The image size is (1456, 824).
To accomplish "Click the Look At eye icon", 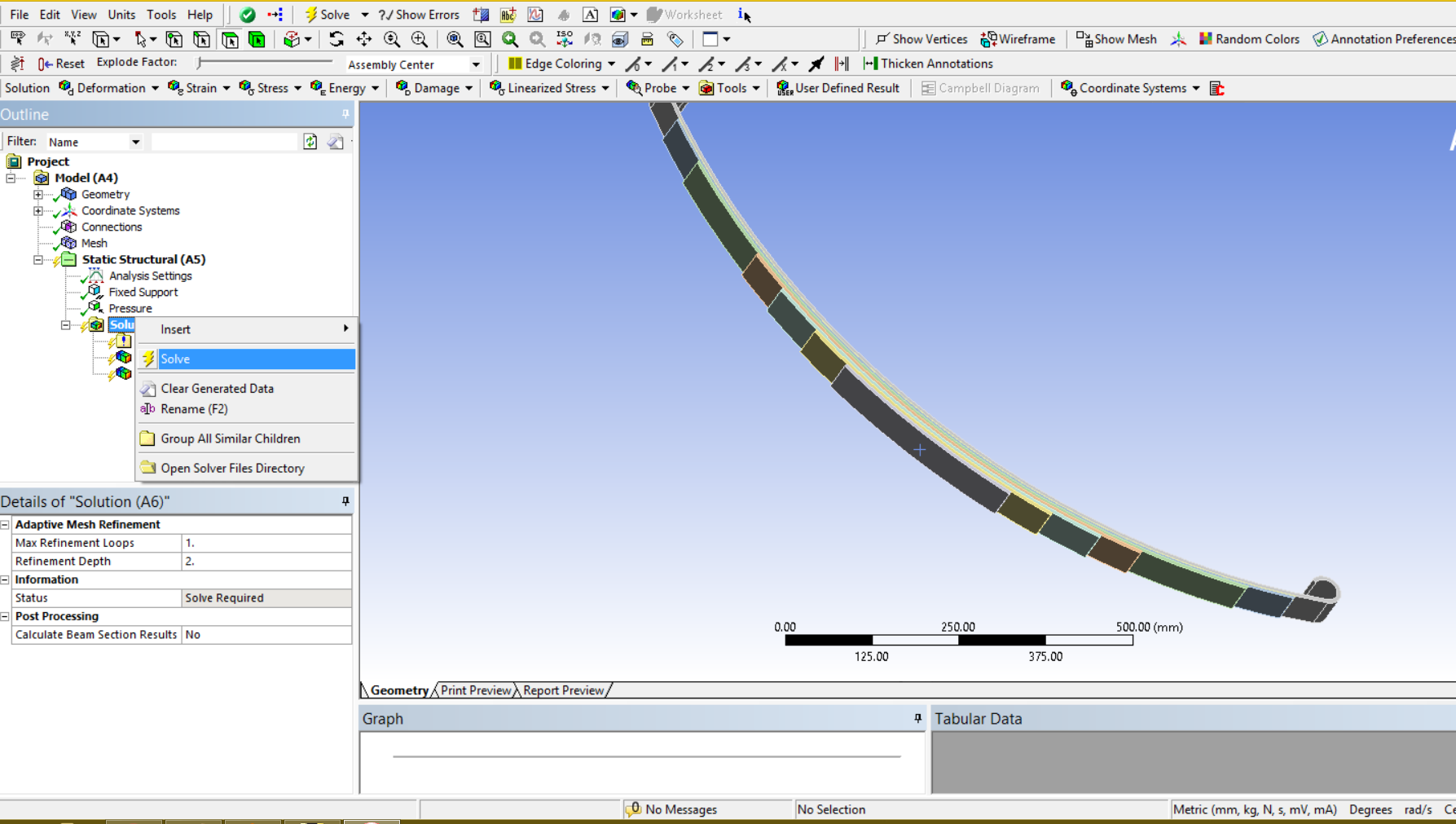I will 620,39.
